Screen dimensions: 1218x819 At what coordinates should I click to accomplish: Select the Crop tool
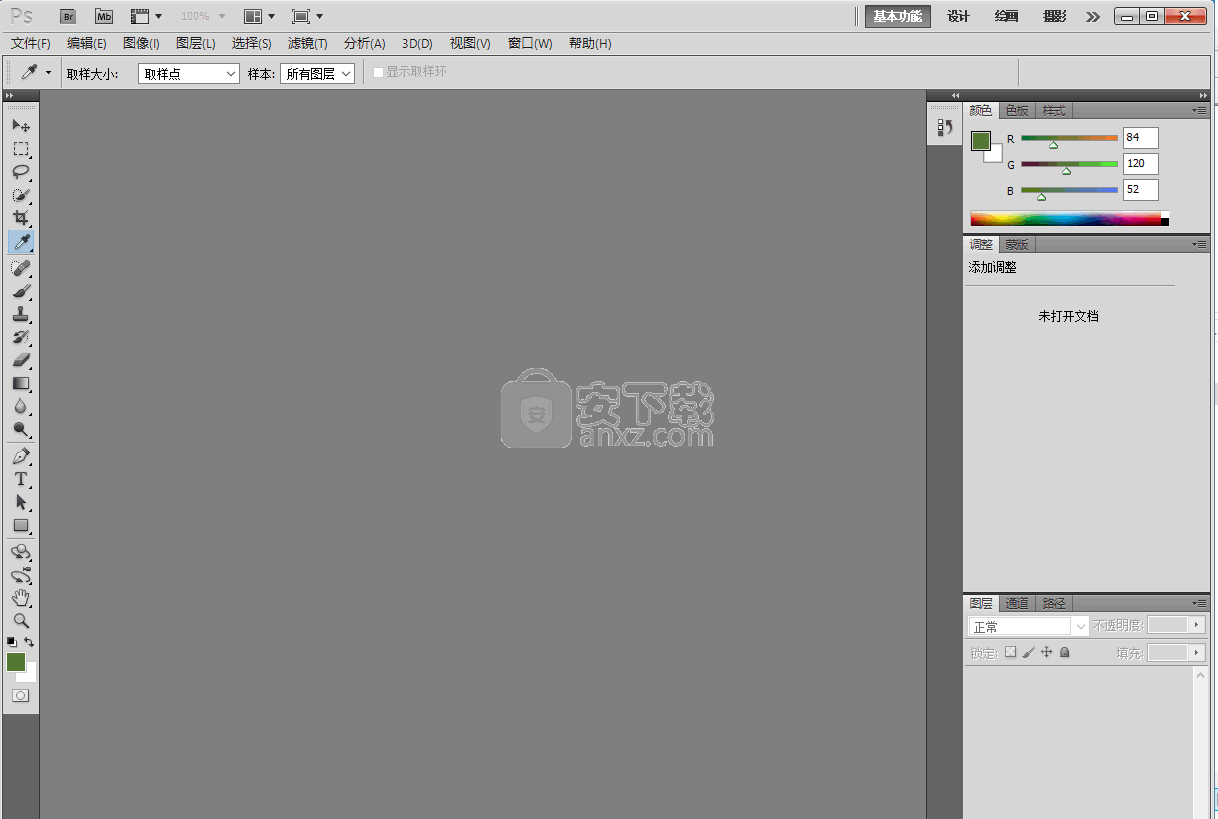20,218
